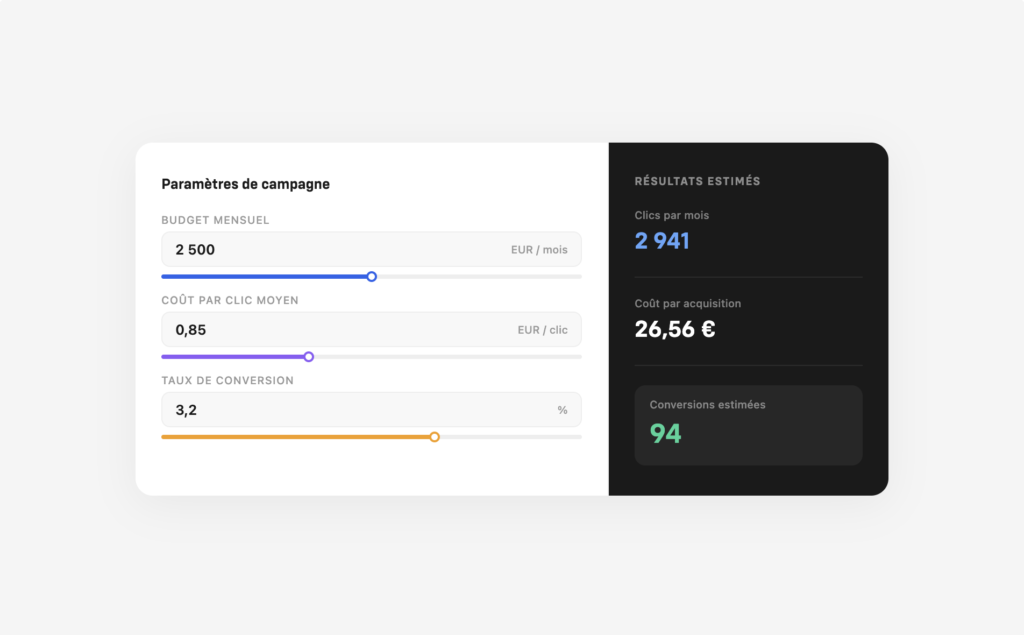The width and height of the screenshot is (1024, 635).
Task: Click the percent symbol in conversion field
Action: 562,410
